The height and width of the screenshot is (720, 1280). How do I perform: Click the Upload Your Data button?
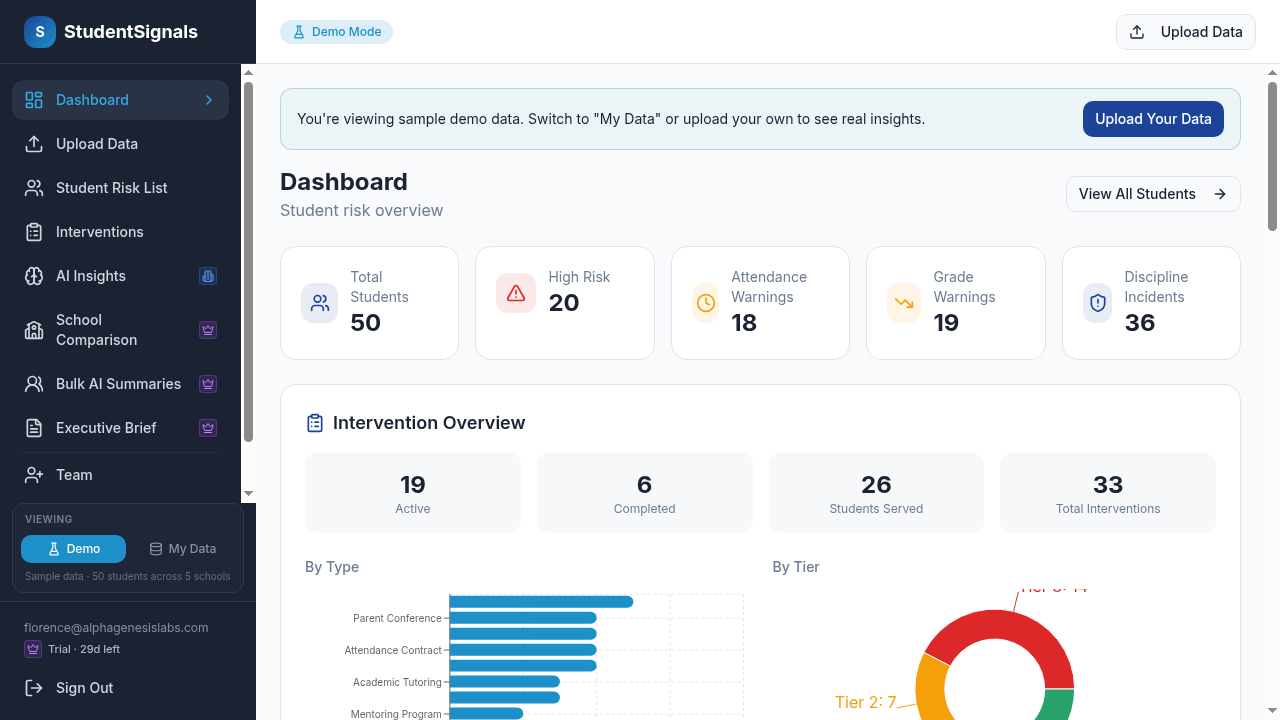[x=1153, y=119]
